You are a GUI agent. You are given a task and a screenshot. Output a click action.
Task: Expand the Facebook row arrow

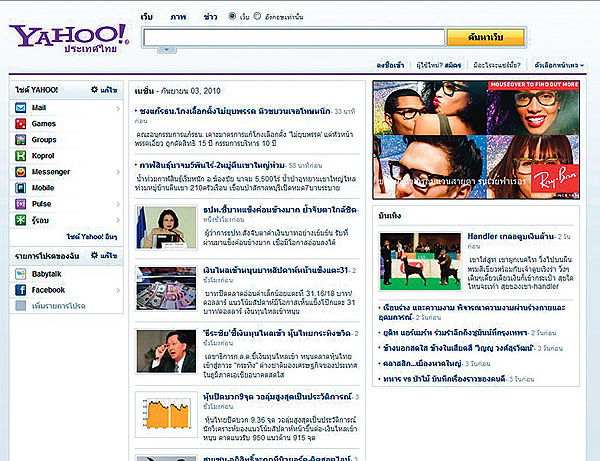coord(118,290)
